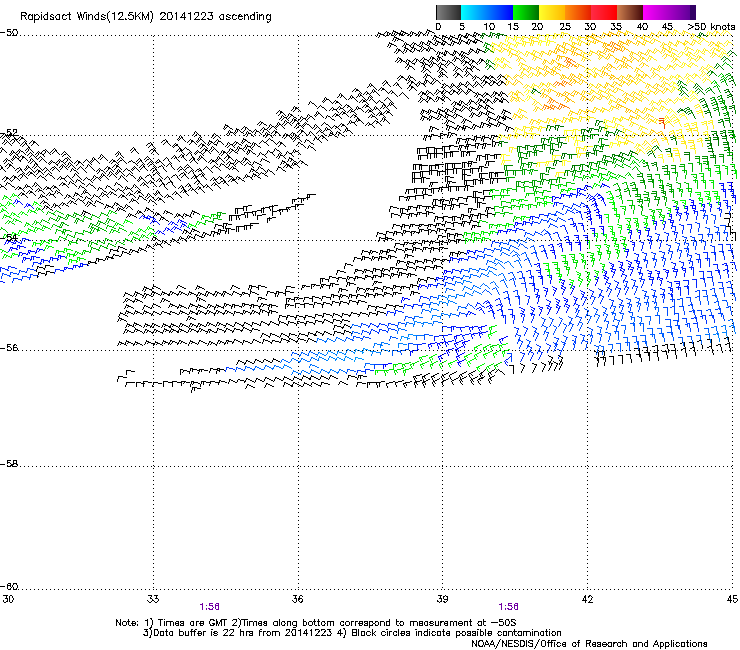Image resolution: width=740 pixels, height=650 pixels.
Task: Click the longitude label '33'
Action: pyautogui.click(x=153, y=599)
